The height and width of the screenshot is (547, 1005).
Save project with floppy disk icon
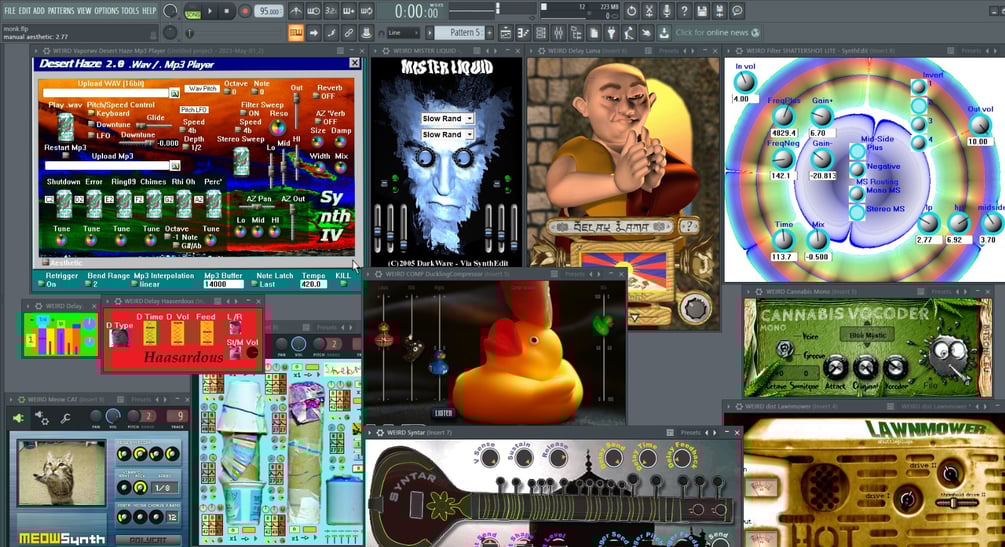(x=702, y=11)
